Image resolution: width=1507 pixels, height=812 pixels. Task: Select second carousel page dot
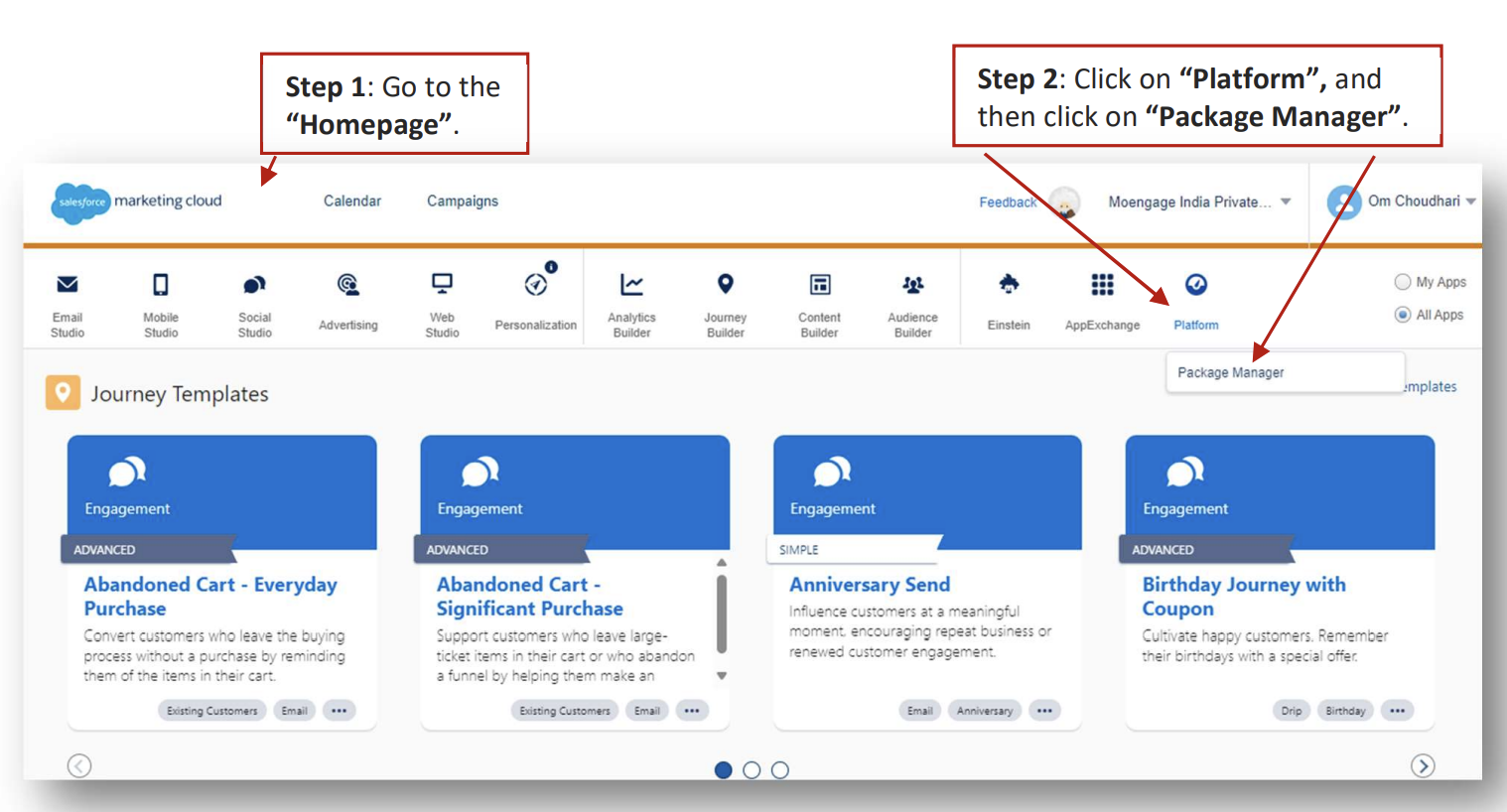(x=752, y=769)
